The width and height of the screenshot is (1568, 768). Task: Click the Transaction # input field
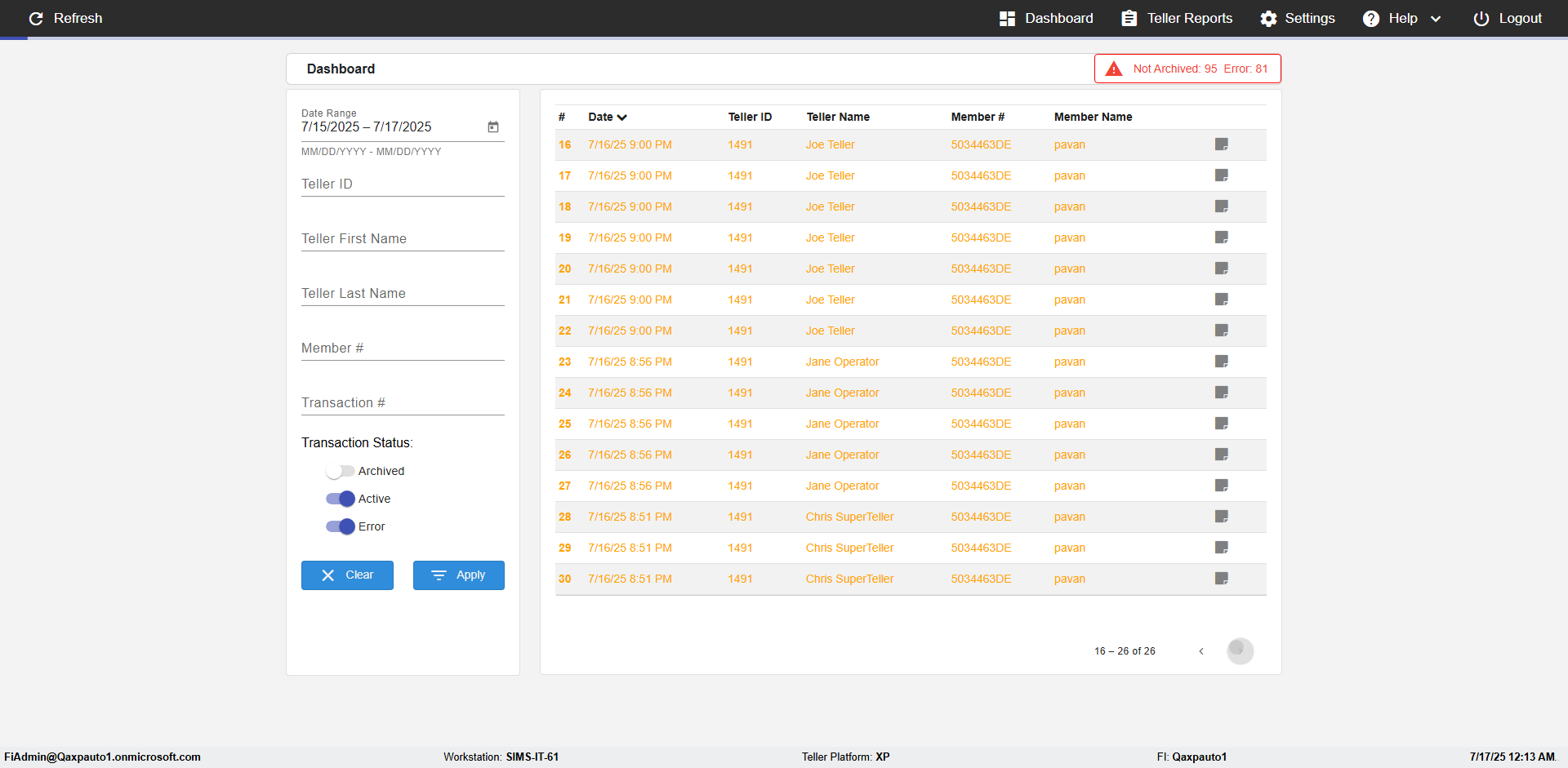pos(403,402)
